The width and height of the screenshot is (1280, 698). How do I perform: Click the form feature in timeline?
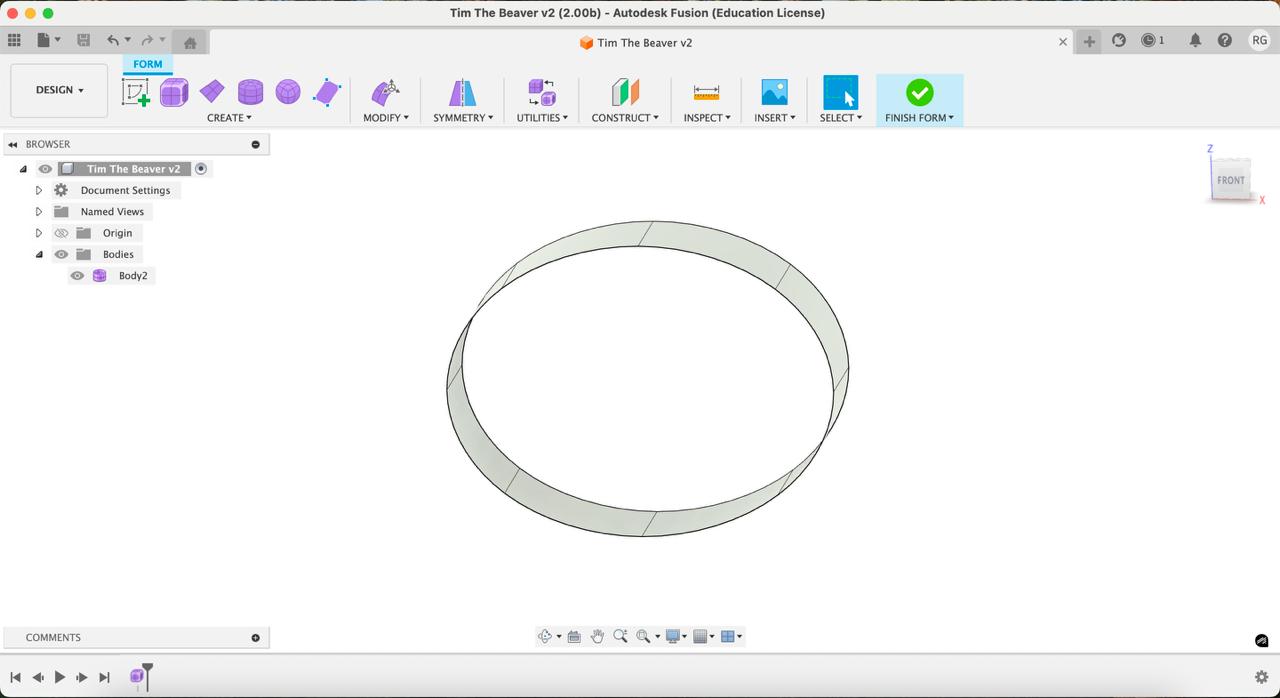(137, 677)
